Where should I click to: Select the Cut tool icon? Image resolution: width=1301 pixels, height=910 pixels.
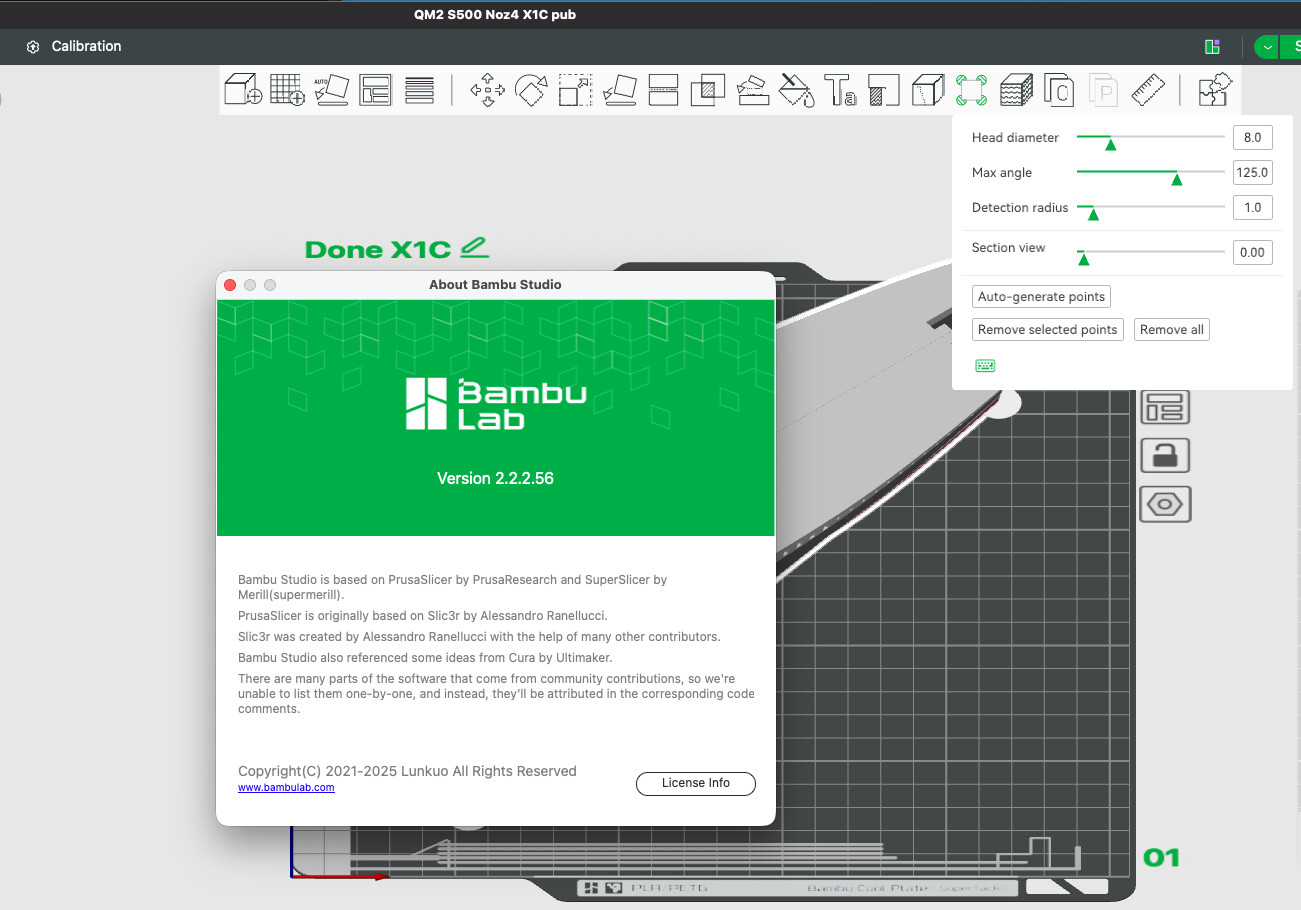664,90
